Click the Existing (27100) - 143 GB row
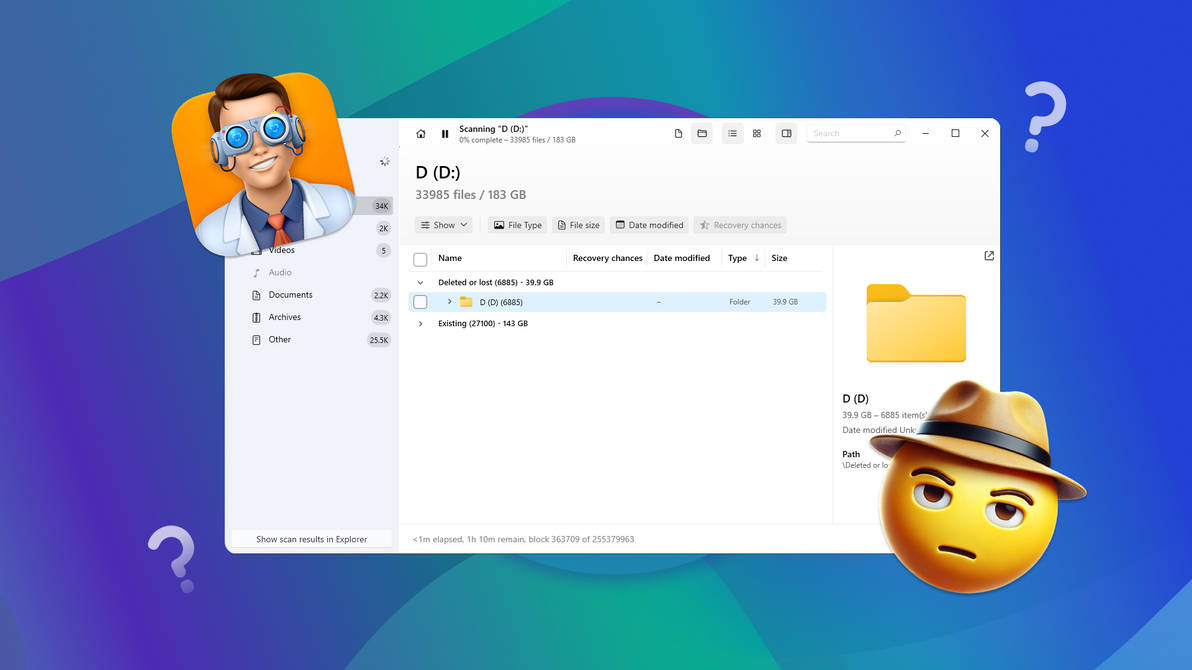 tap(617, 323)
